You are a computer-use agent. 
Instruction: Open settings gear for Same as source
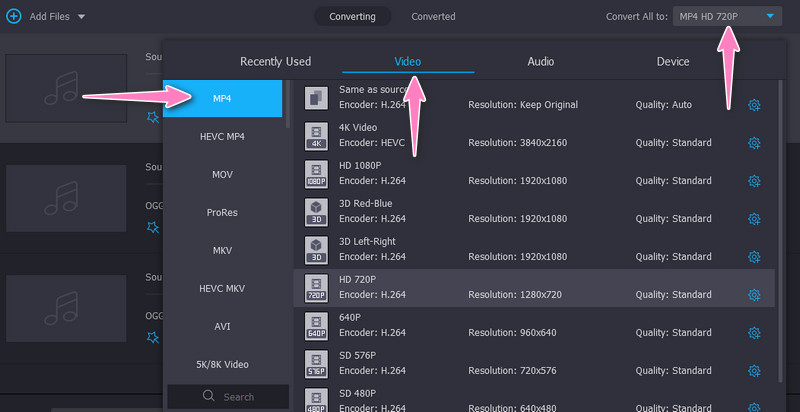click(x=754, y=105)
